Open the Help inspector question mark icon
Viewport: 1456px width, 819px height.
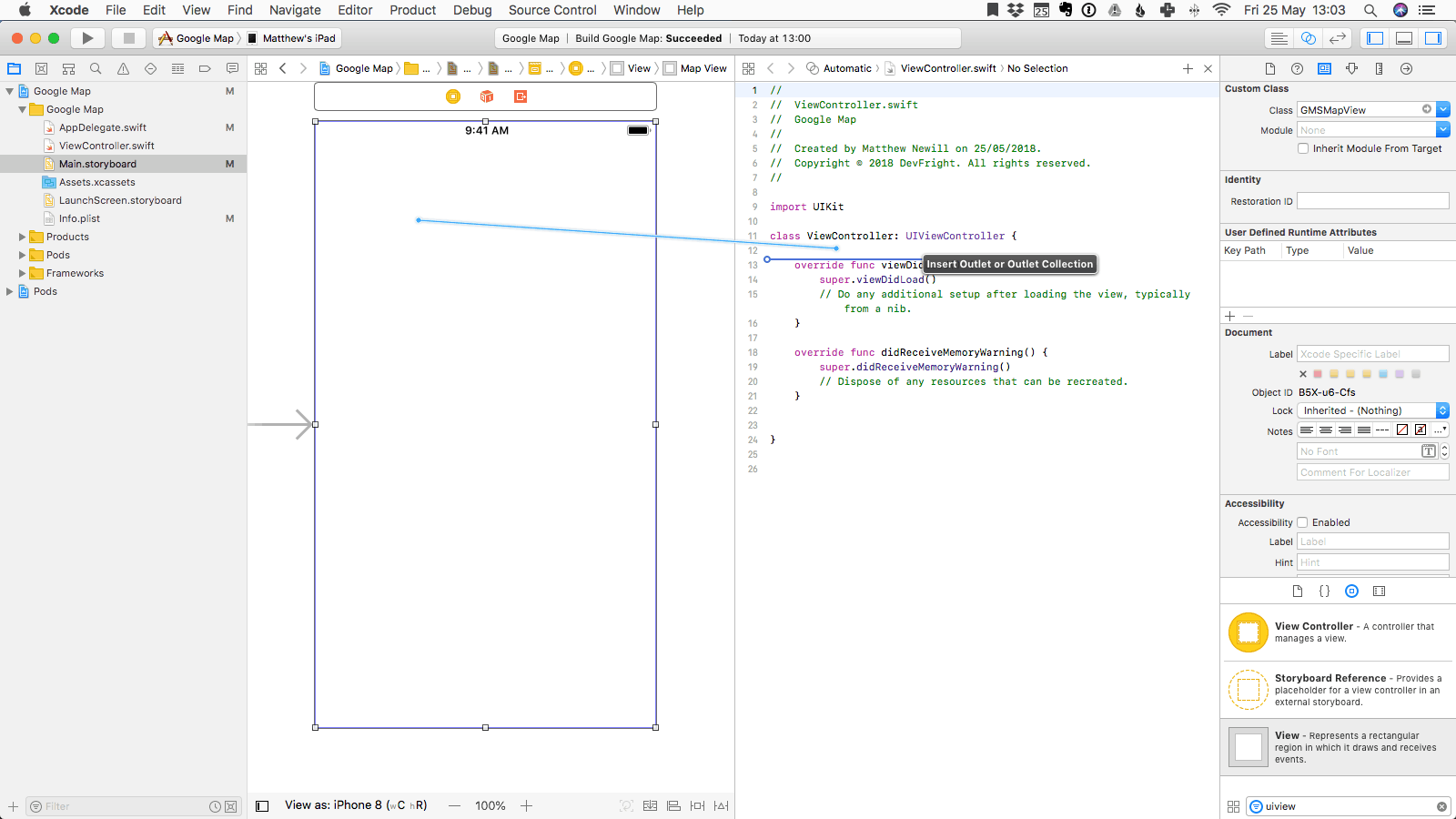pos(1297,68)
